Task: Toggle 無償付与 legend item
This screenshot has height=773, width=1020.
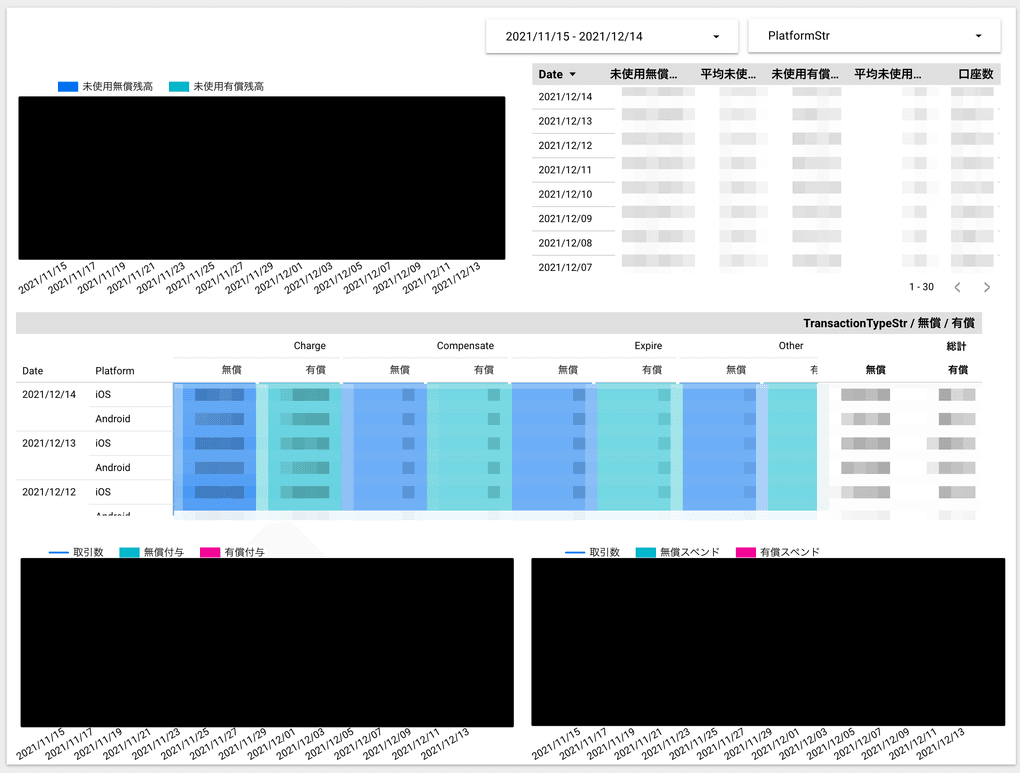Action: [x=152, y=552]
